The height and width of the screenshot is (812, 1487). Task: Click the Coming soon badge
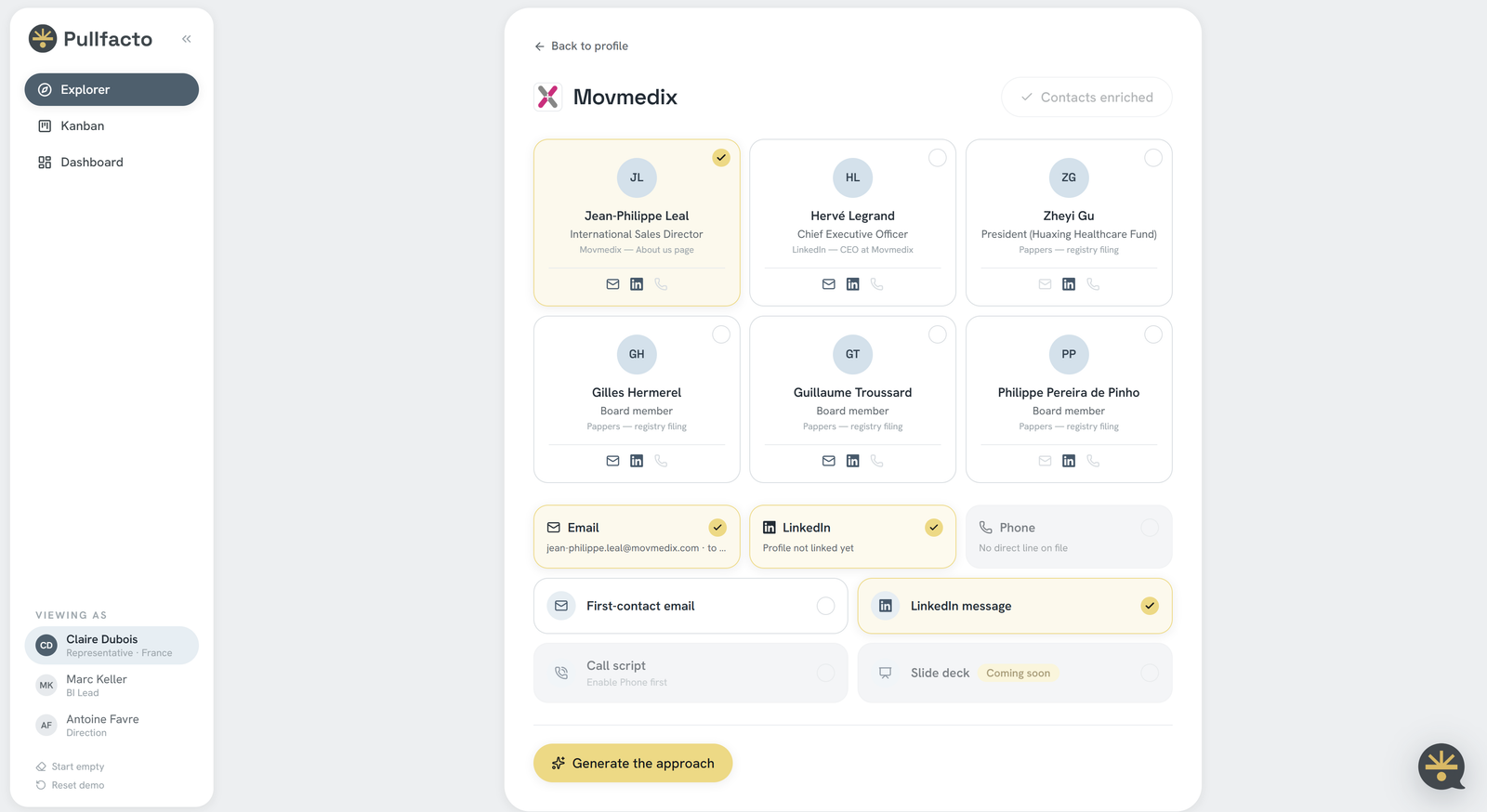pos(1018,674)
